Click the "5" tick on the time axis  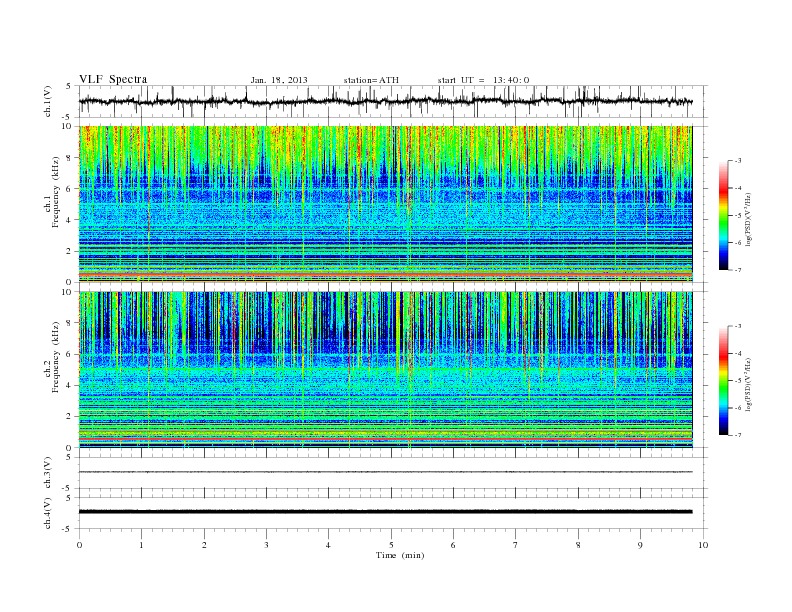[x=391, y=545]
